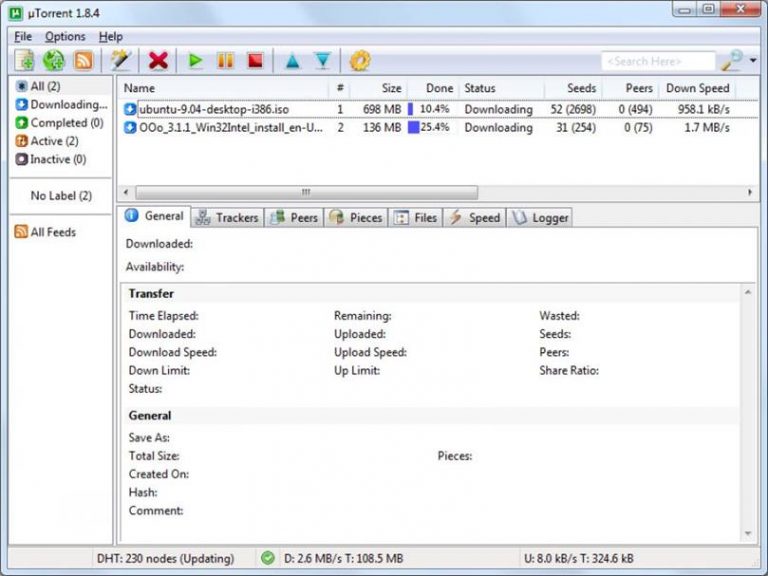The width and height of the screenshot is (768, 576).
Task: Stop torrent with red stop icon
Action: click(x=256, y=61)
